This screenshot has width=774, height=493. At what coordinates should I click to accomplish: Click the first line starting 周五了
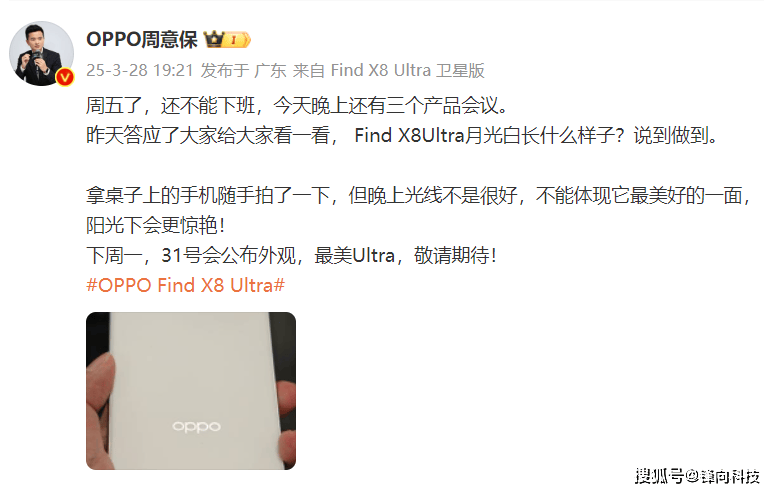pyautogui.click(x=297, y=106)
